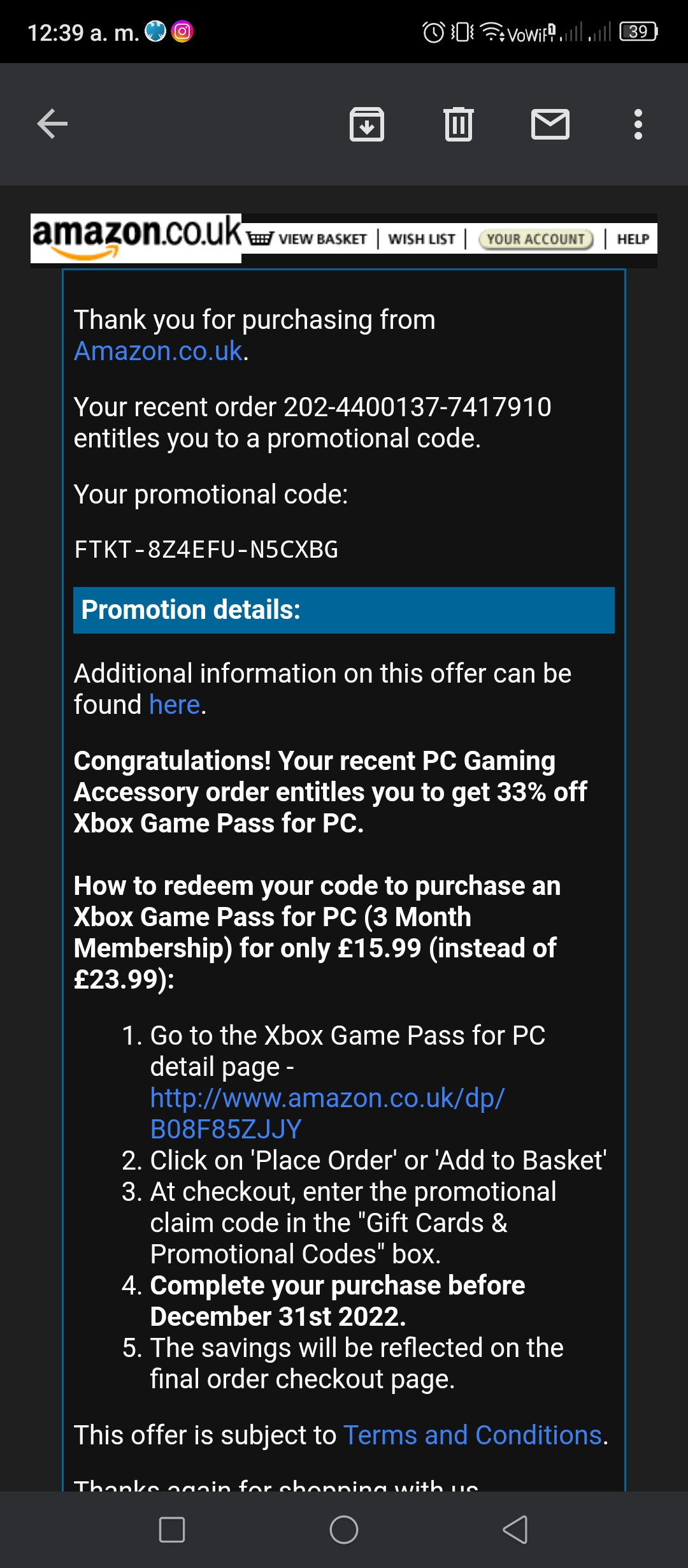688x1568 pixels.
Task: Open the 'here' offer information link
Action: (175, 705)
